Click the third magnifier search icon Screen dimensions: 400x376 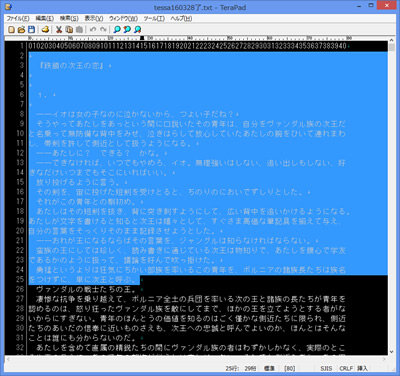(137, 29)
